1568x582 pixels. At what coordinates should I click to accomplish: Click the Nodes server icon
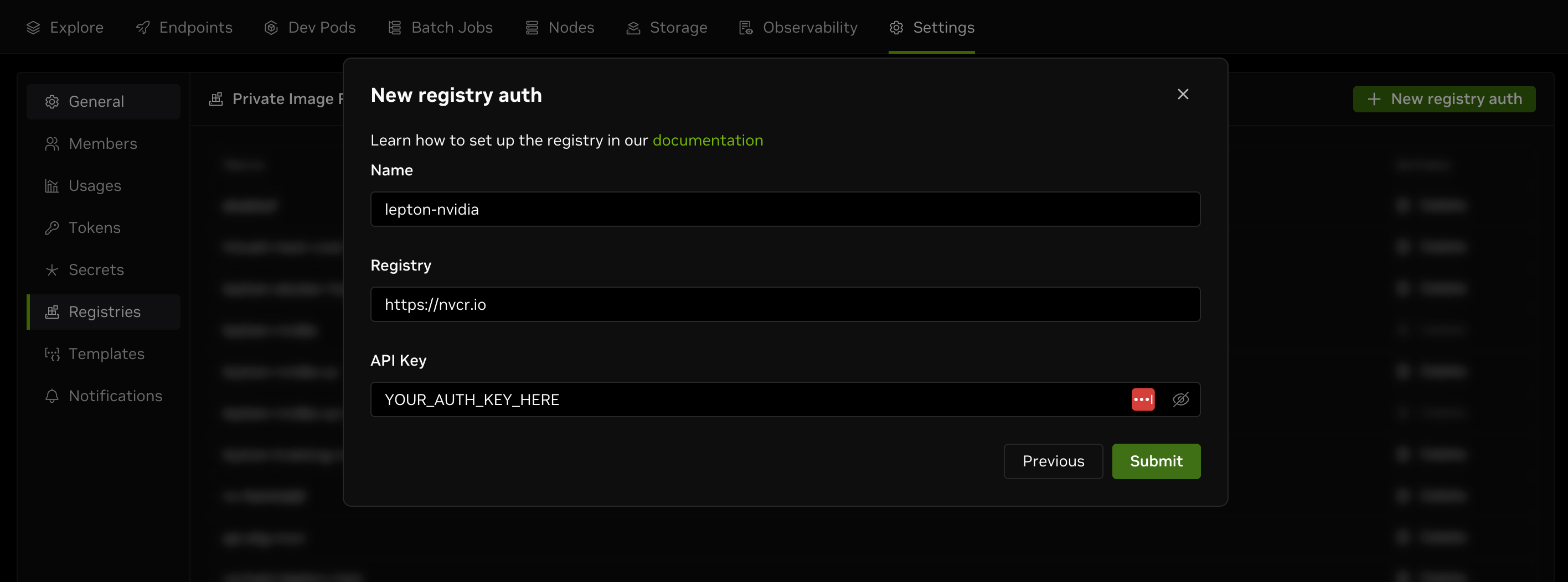click(x=532, y=28)
